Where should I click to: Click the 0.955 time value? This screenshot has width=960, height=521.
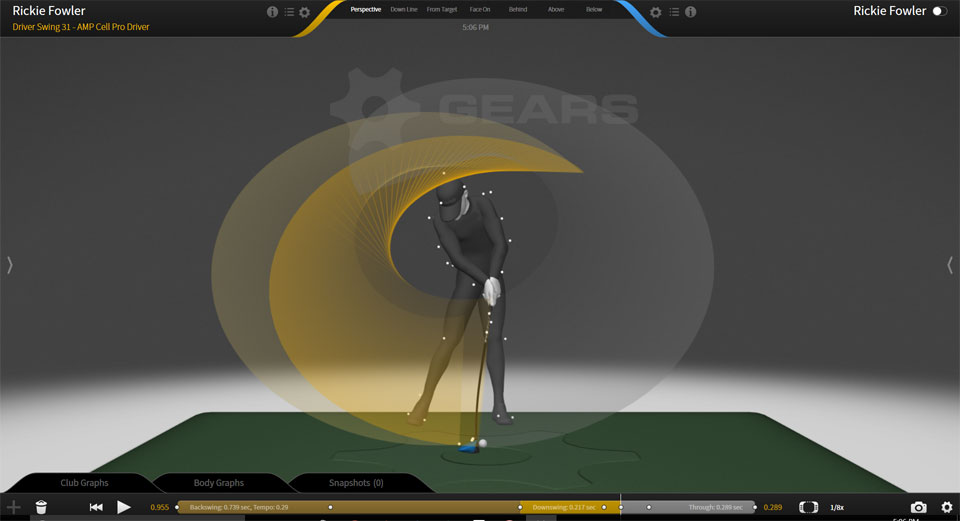coord(160,508)
